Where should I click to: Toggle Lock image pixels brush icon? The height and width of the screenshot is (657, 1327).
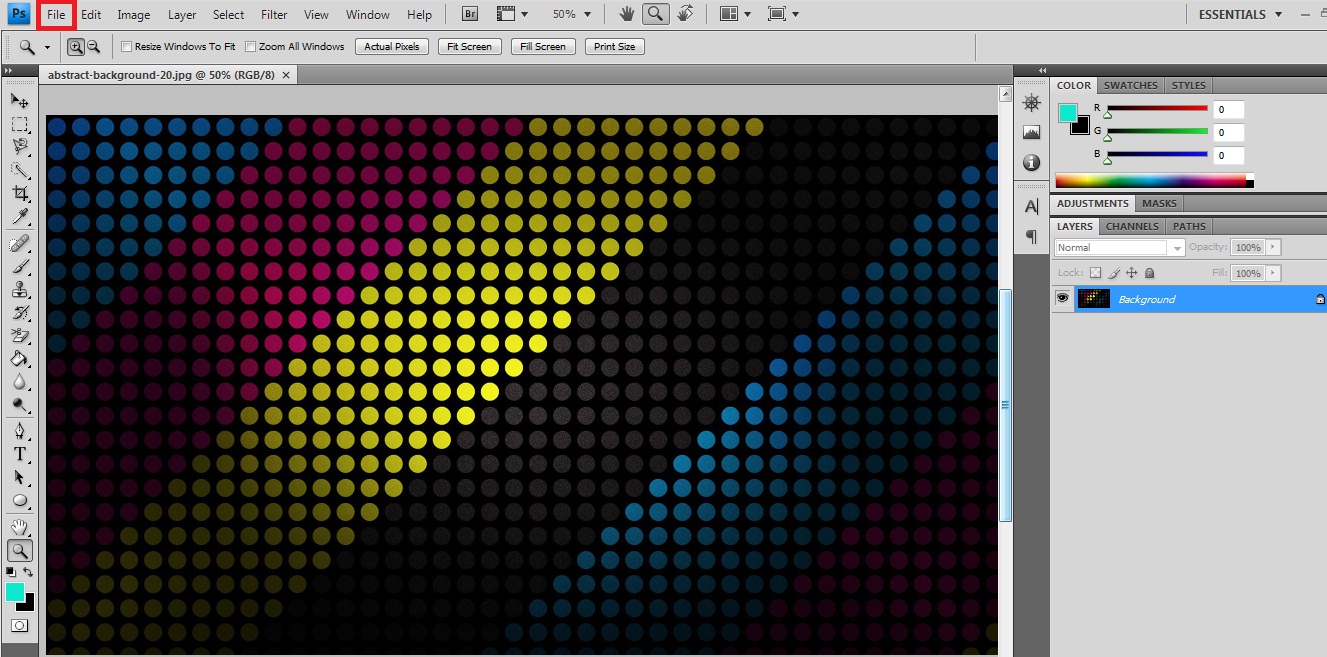(1113, 273)
